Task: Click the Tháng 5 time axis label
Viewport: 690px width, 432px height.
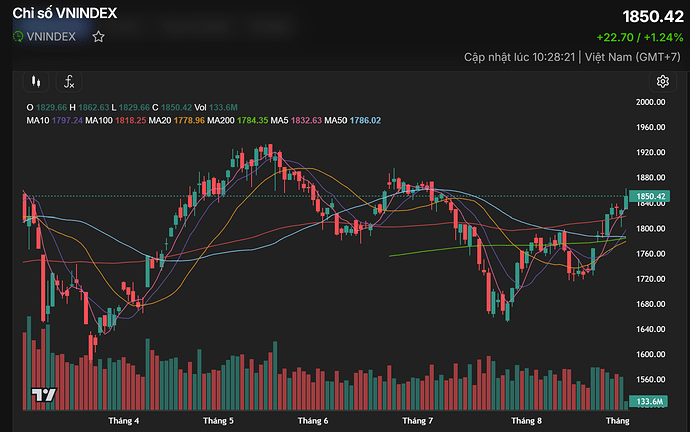Action: click(x=218, y=421)
